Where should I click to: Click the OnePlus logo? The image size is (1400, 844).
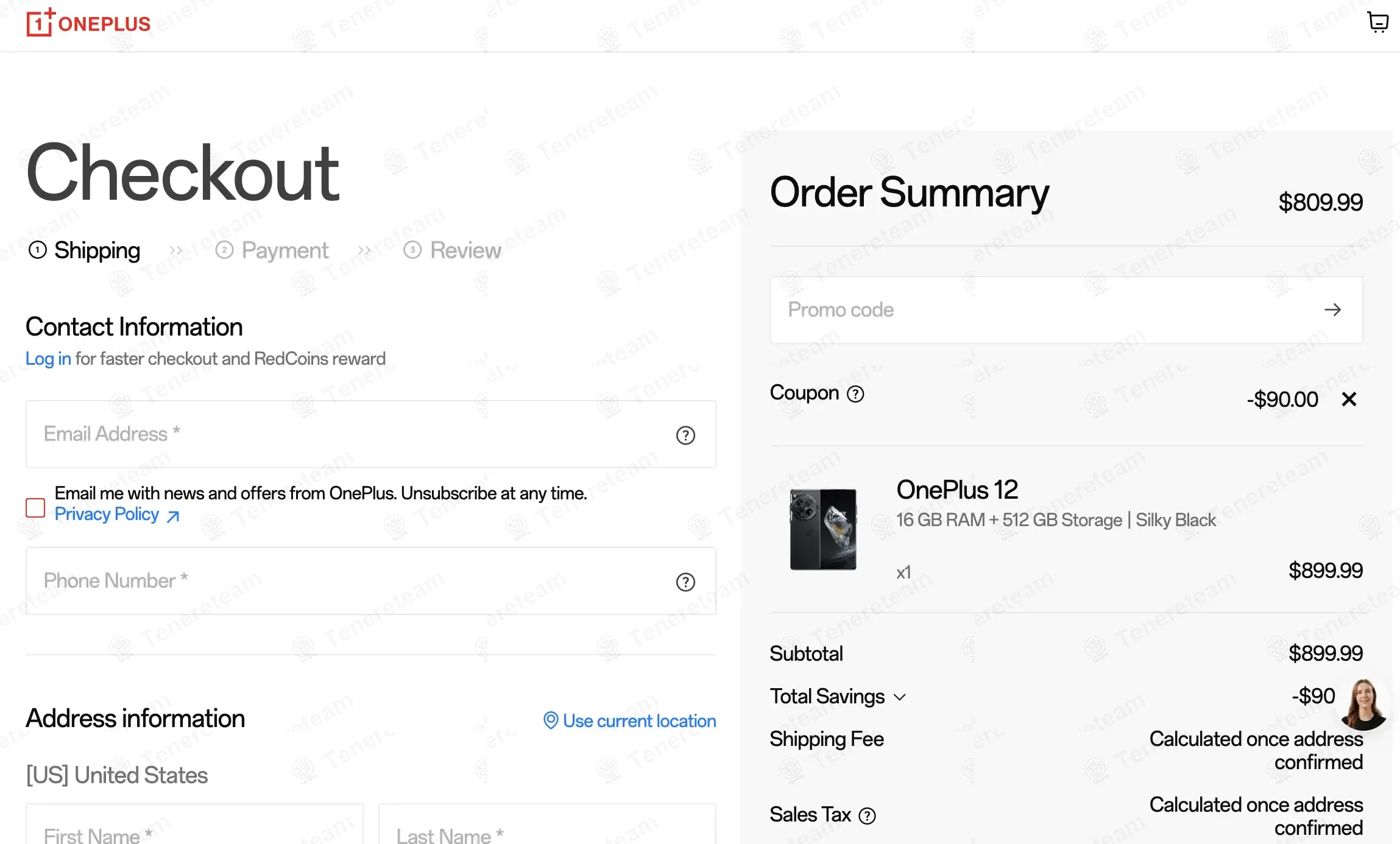pyautogui.click(x=88, y=23)
